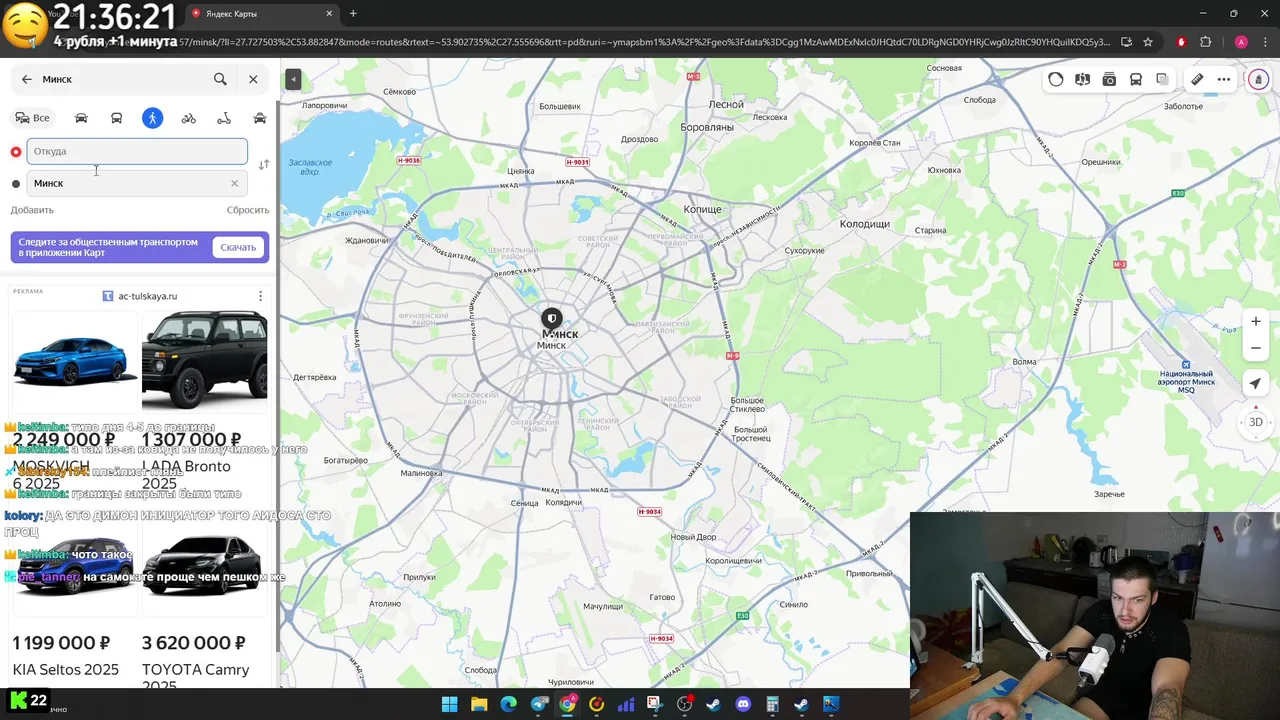Switch to the scooter route mode

click(x=224, y=118)
